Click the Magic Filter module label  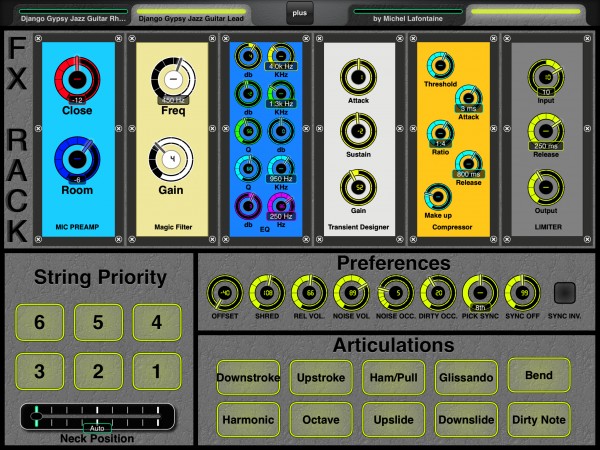click(173, 227)
